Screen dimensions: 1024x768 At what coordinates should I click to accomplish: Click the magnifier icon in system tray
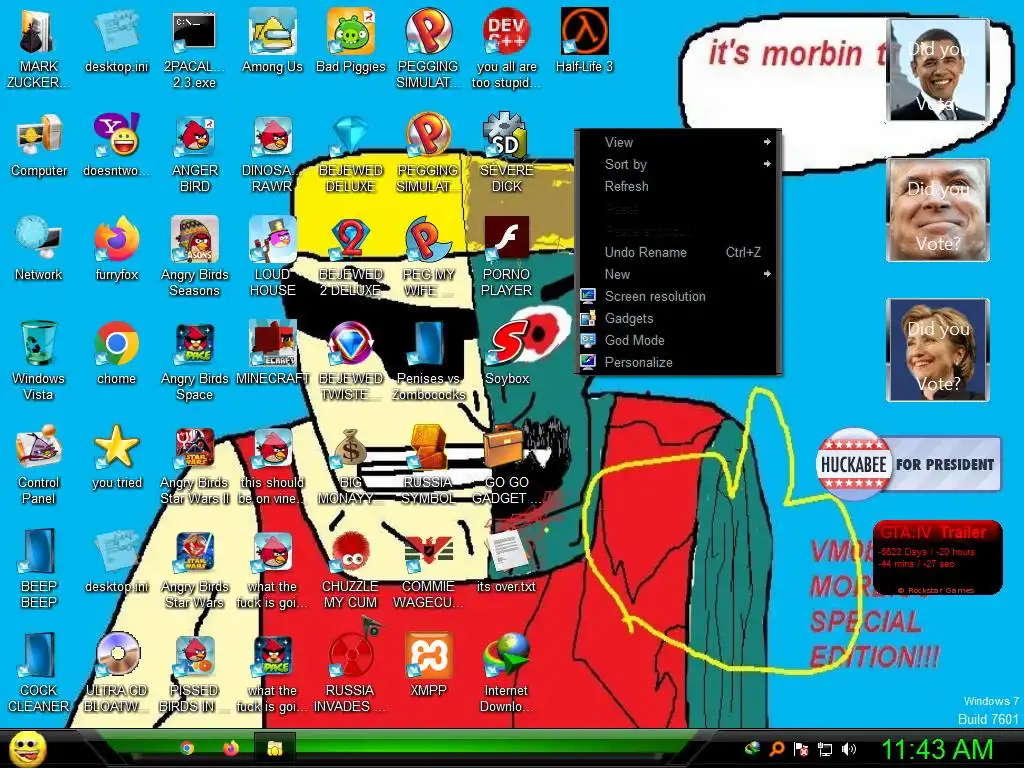(777, 749)
